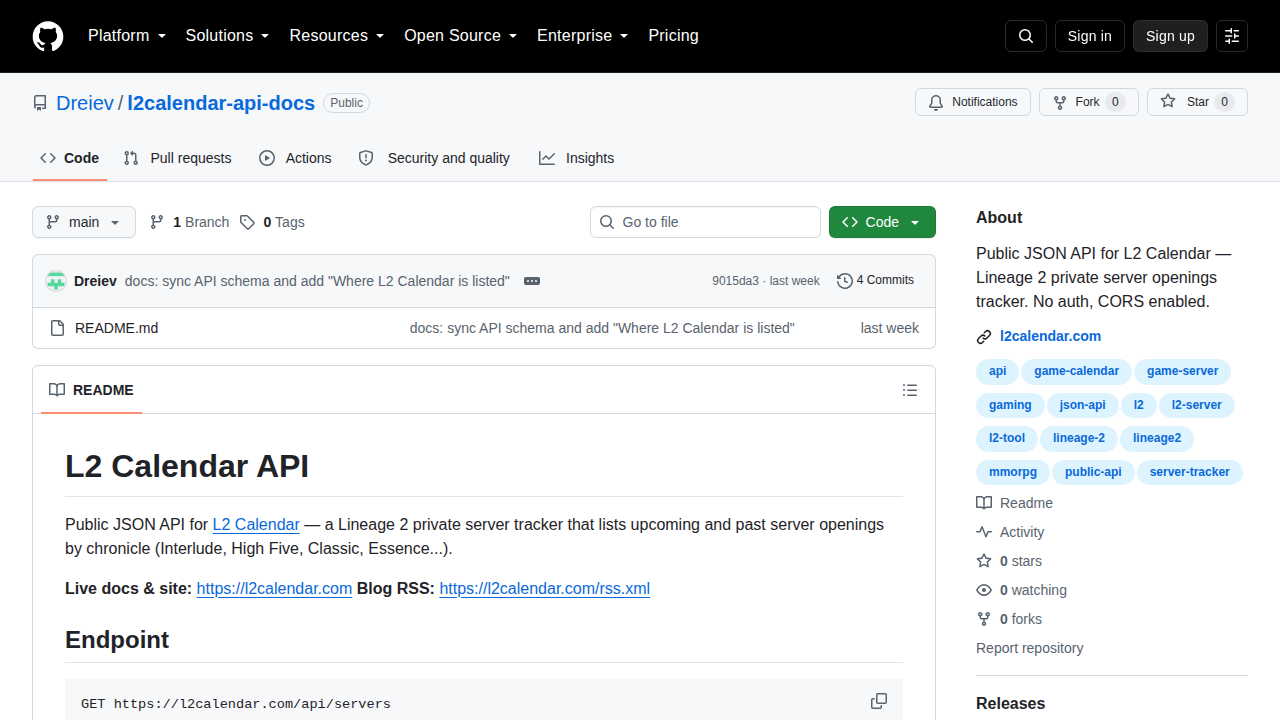Open the command palette icon beside Sign up
Image resolution: width=1280 pixels, height=720 pixels.
(x=1232, y=36)
